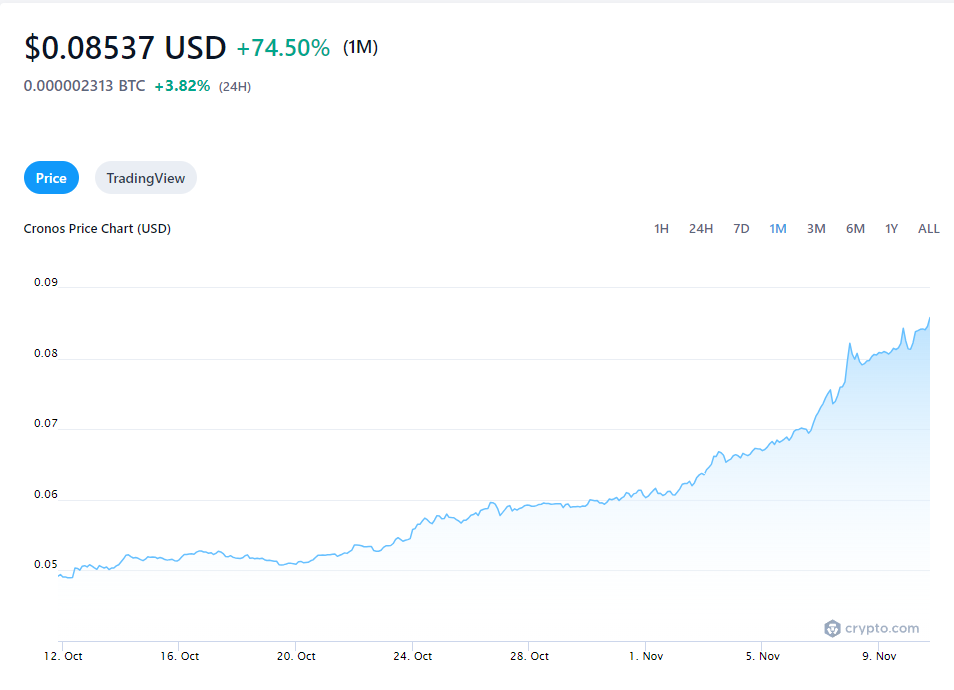Click the $0.08537 USD price value
This screenshot has width=954, height=690.
125,47
